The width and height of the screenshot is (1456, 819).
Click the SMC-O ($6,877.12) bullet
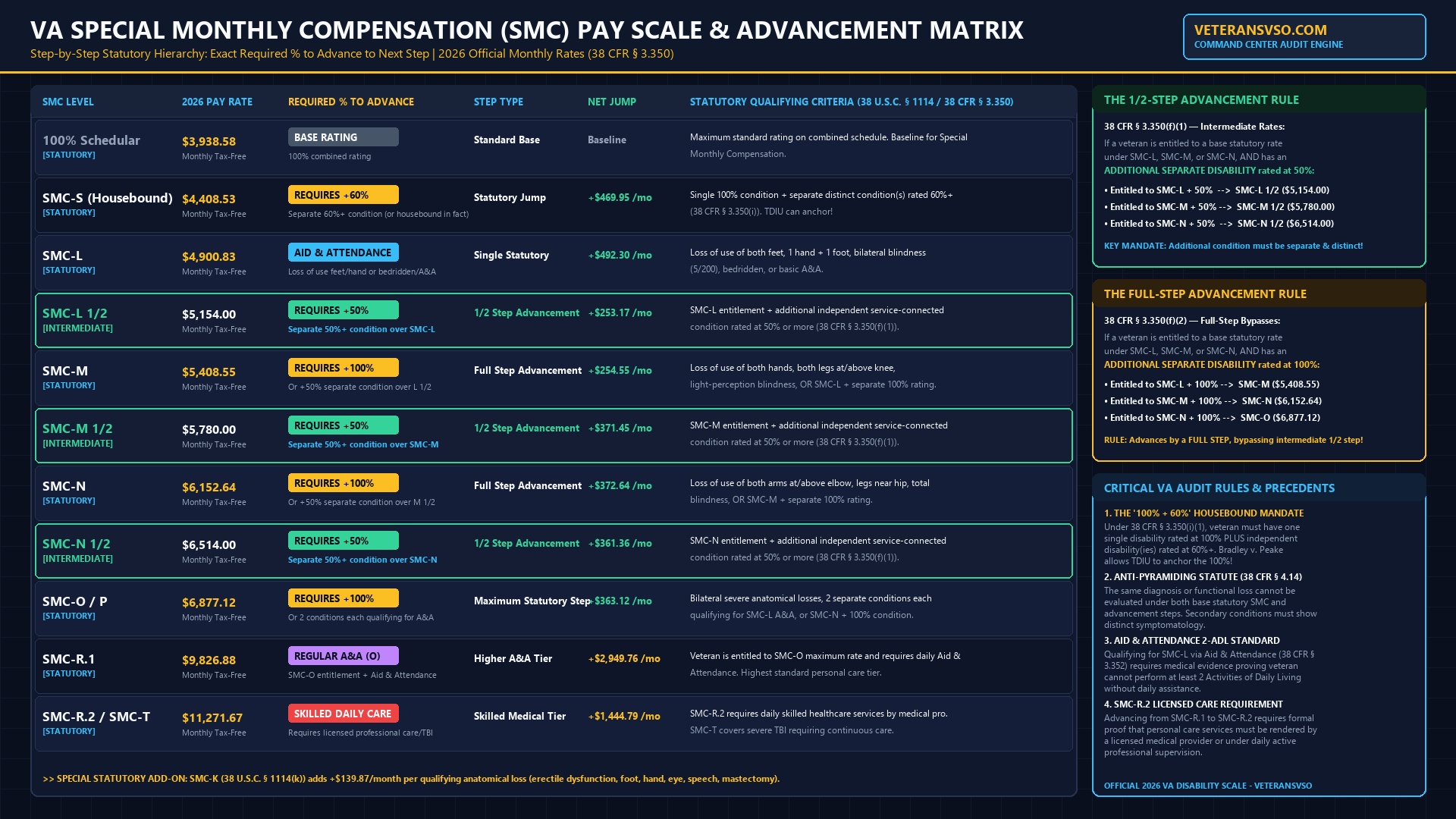point(1212,418)
